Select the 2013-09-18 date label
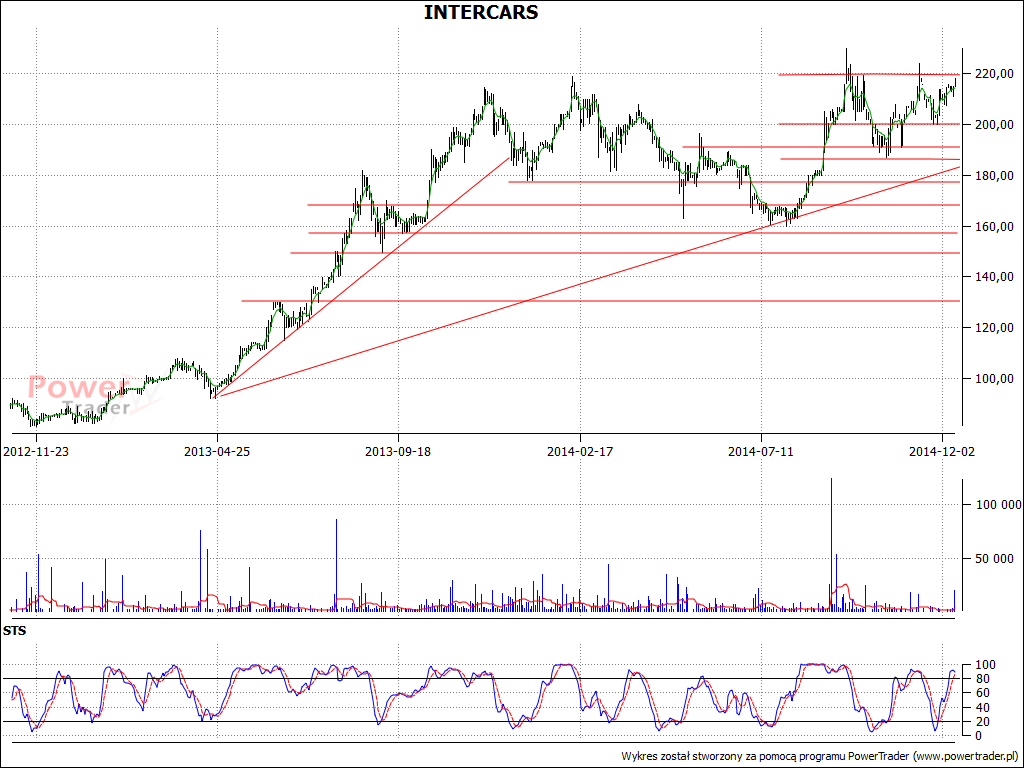 pyautogui.click(x=398, y=451)
